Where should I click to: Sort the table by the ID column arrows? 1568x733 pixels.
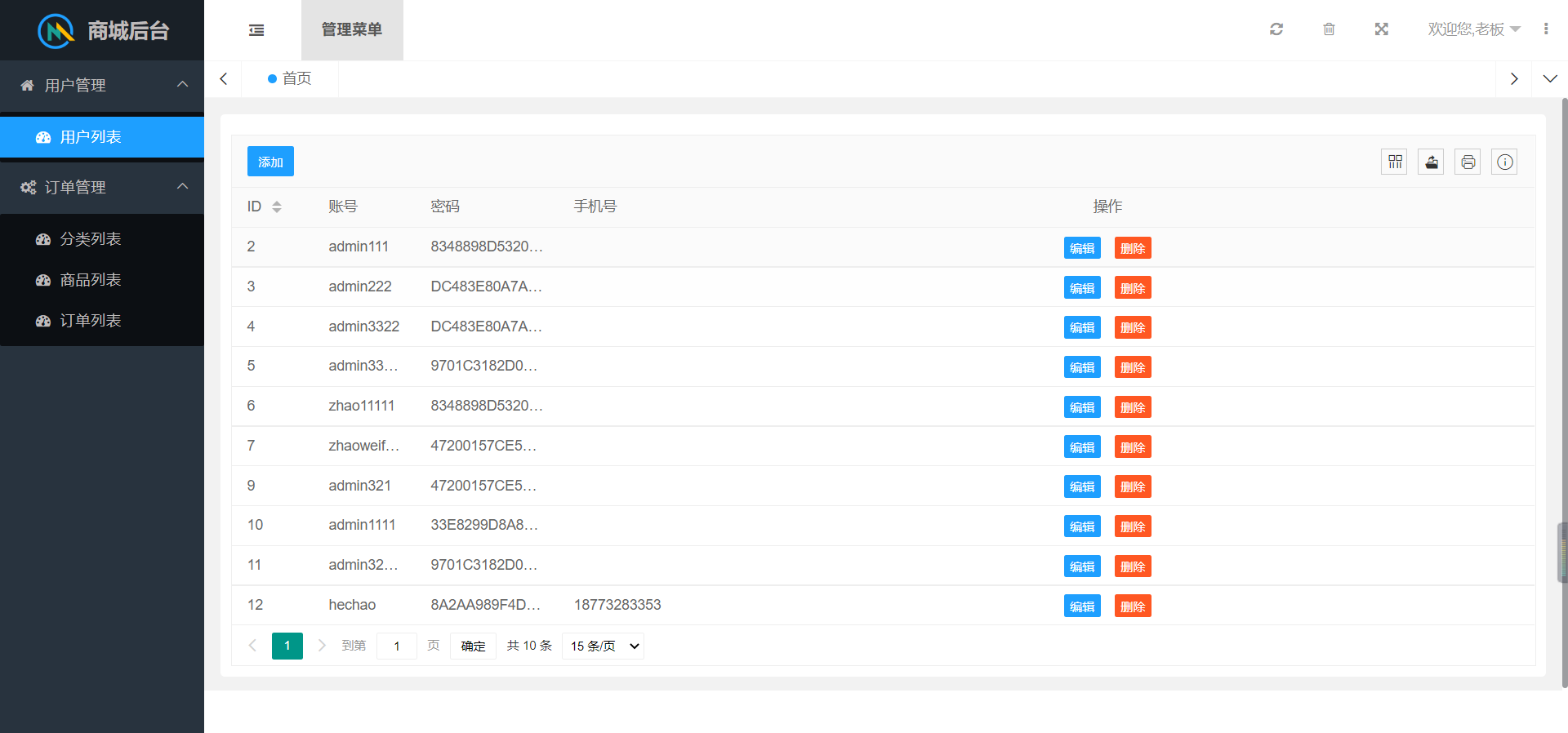click(277, 207)
